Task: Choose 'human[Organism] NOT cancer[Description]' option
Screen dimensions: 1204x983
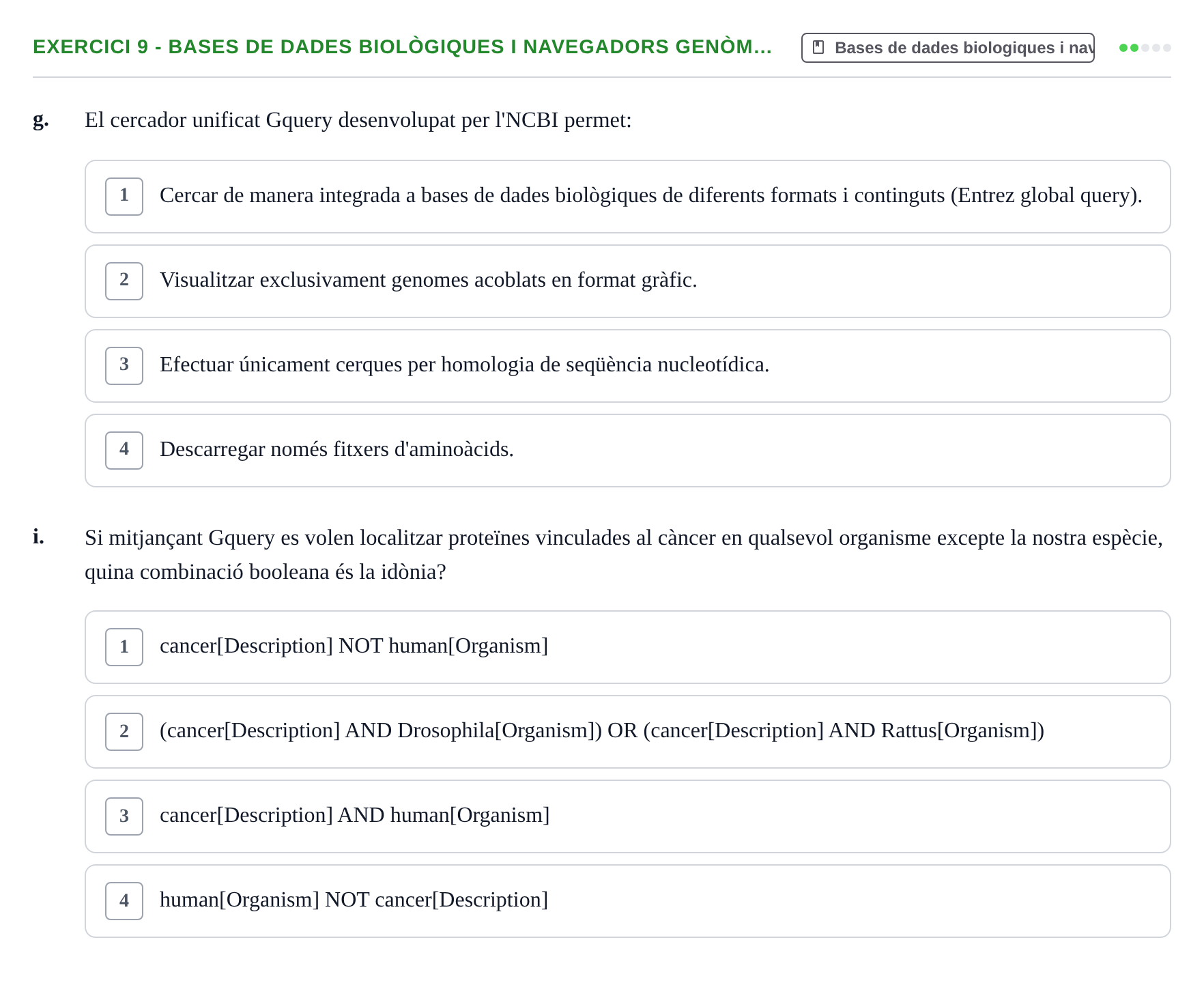Action: point(627,901)
